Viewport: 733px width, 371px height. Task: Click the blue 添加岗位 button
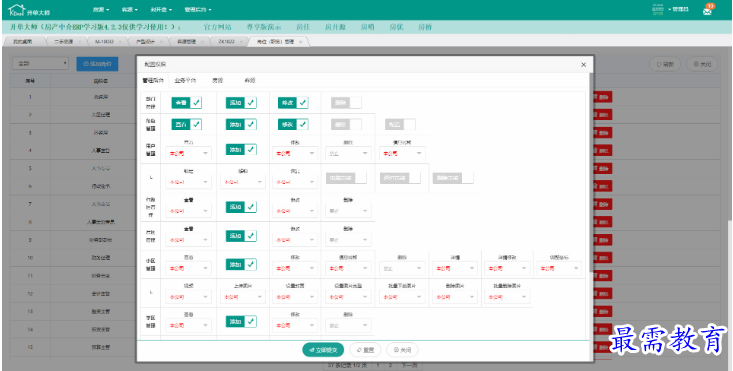coord(97,64)
